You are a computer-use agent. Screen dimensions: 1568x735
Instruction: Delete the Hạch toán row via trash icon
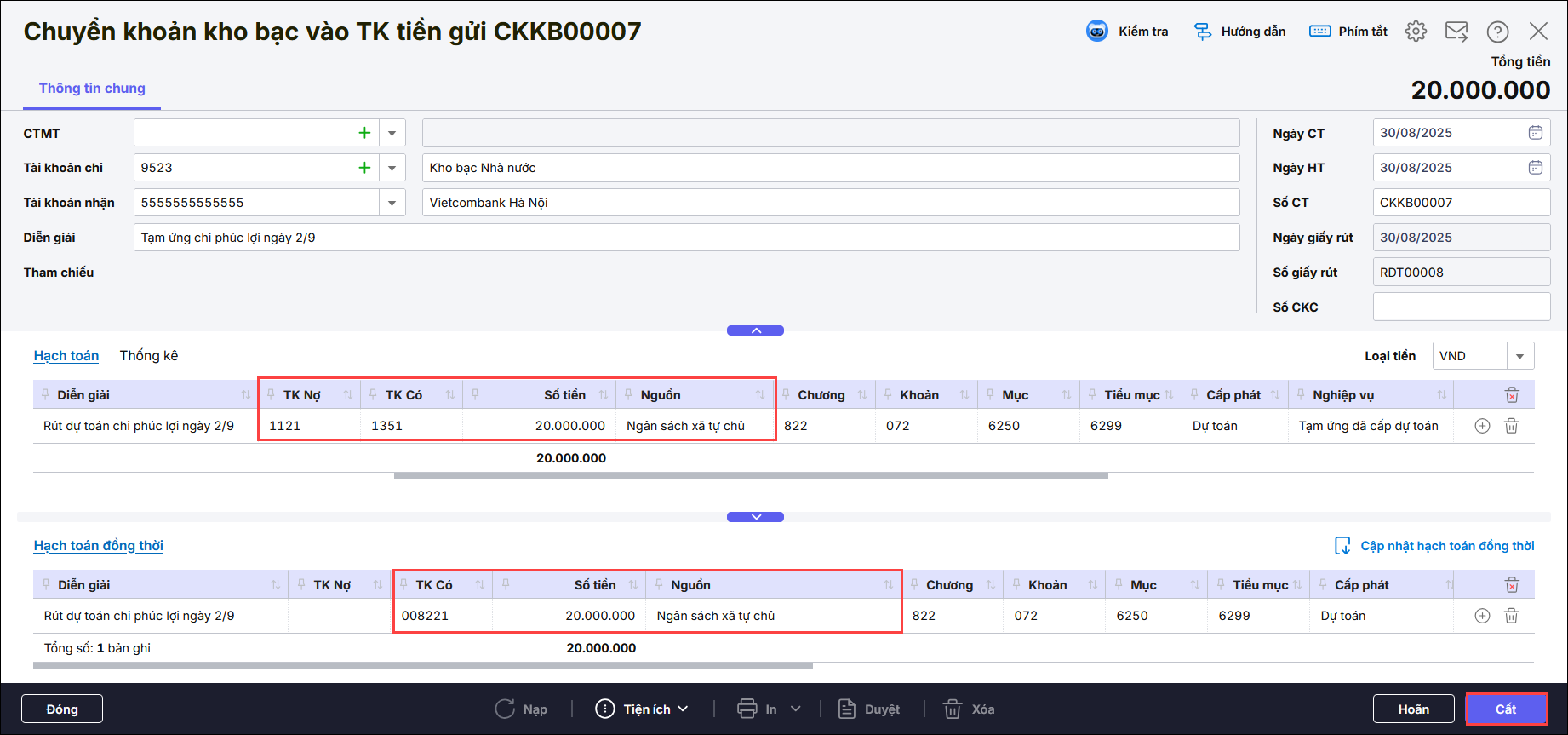(1511, 426)
